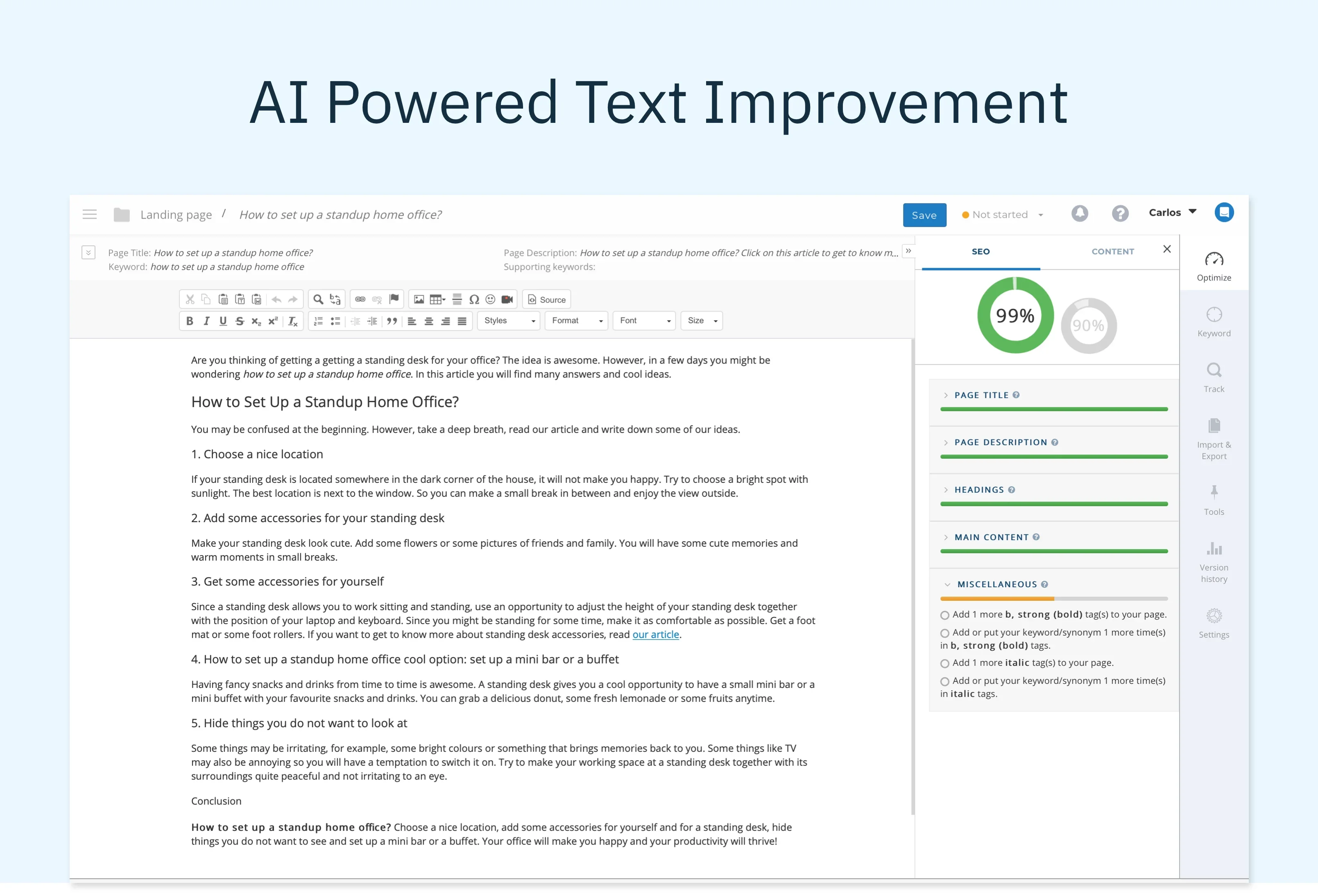Viewport: 1318px width, 896px height.
Task: Open the Format dropdown
Action: (576, 321)
